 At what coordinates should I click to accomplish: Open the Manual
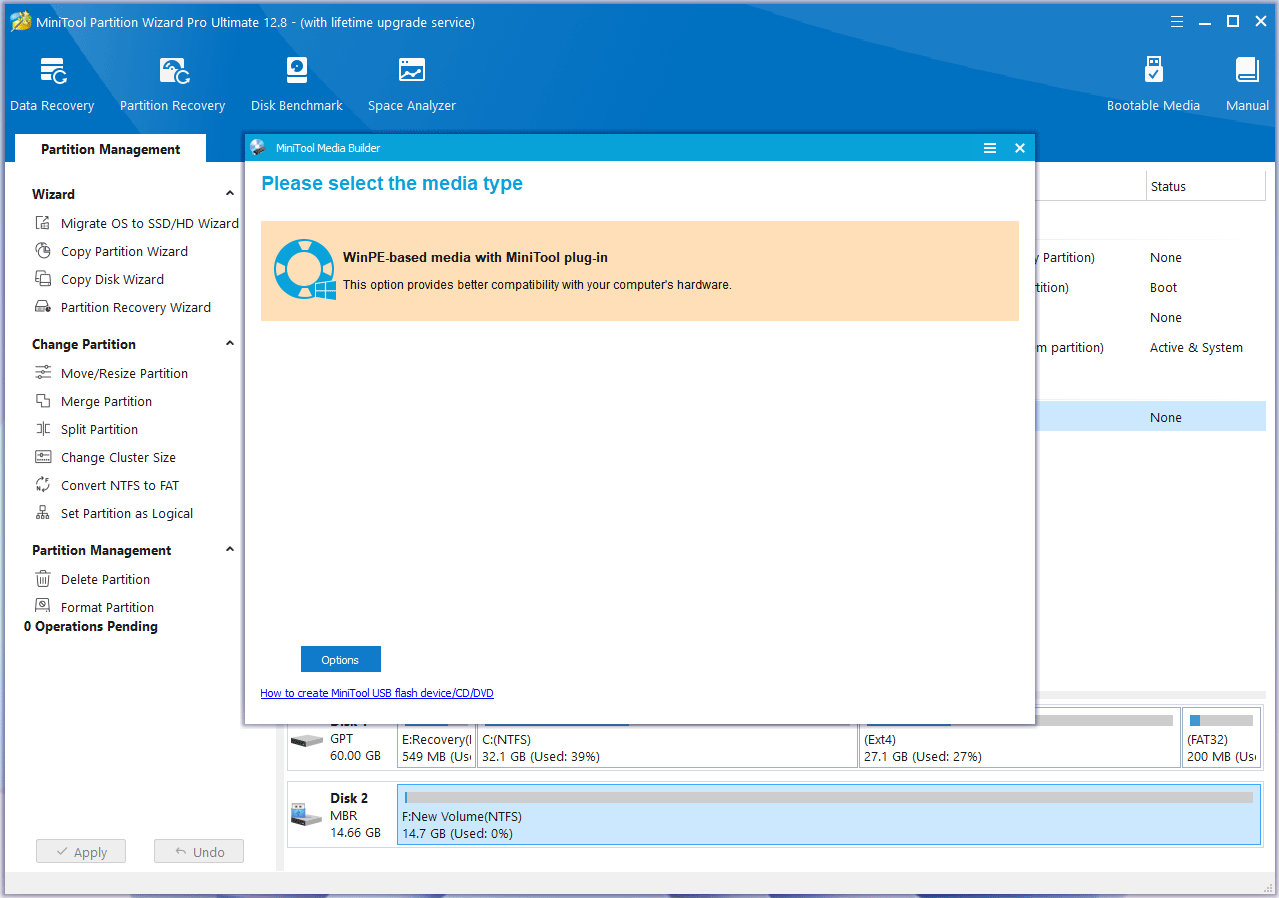[x=1247, y=85]
